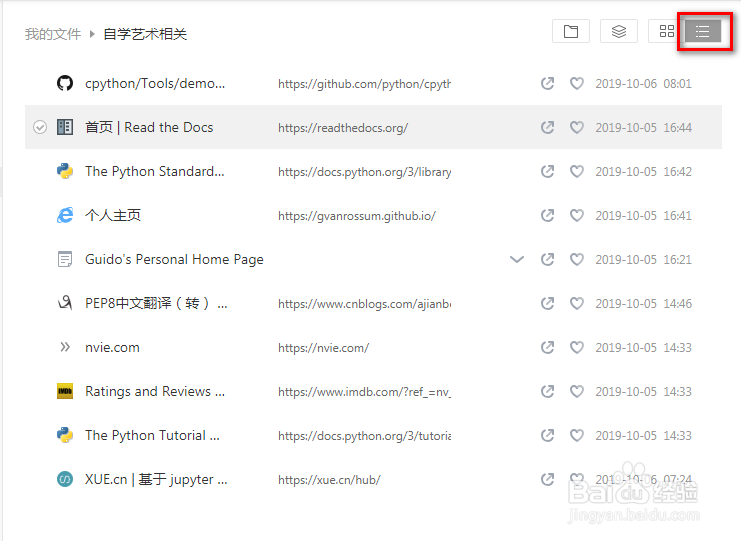
Task: Favorite Guido's Personal Home Page item
Action: click(x=577, y=259)
